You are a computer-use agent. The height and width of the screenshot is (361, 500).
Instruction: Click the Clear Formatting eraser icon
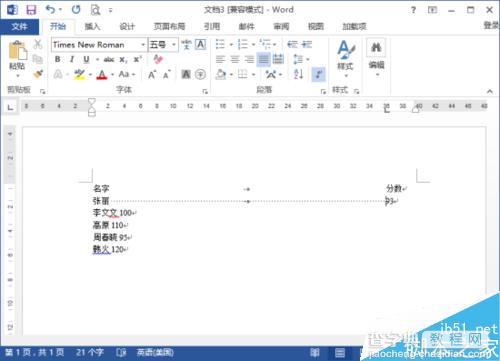click(x=158, y=59)
